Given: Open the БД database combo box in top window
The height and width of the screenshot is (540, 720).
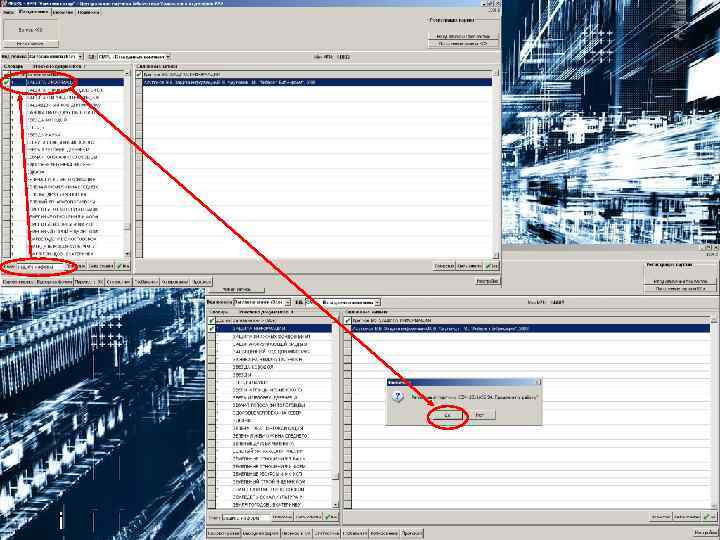Looking at the screenshot, I should pos(134,56).
